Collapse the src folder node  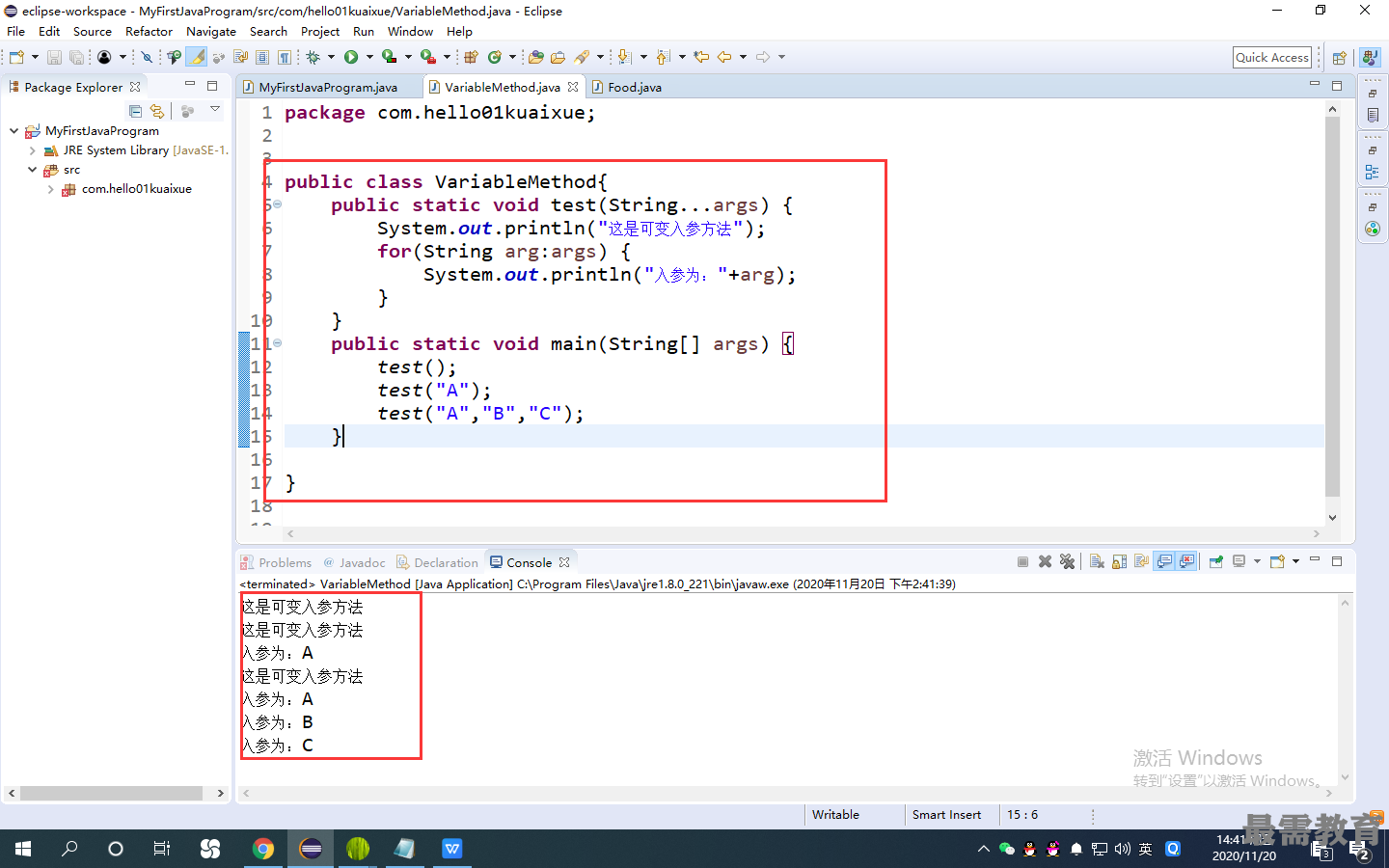[32, 170]
